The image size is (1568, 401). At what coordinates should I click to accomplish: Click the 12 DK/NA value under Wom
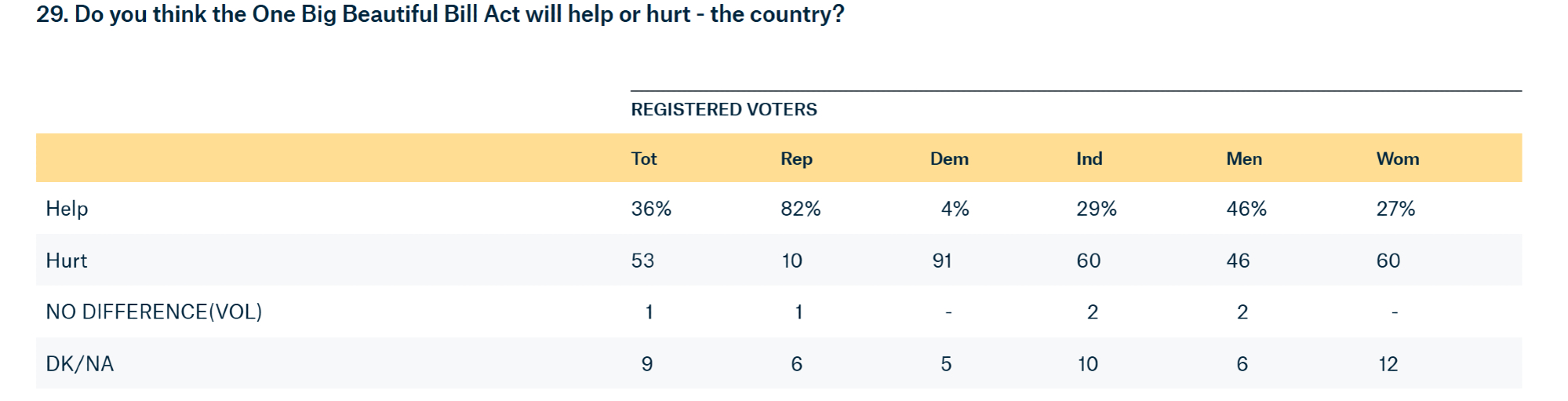(x=1388, y=364)
